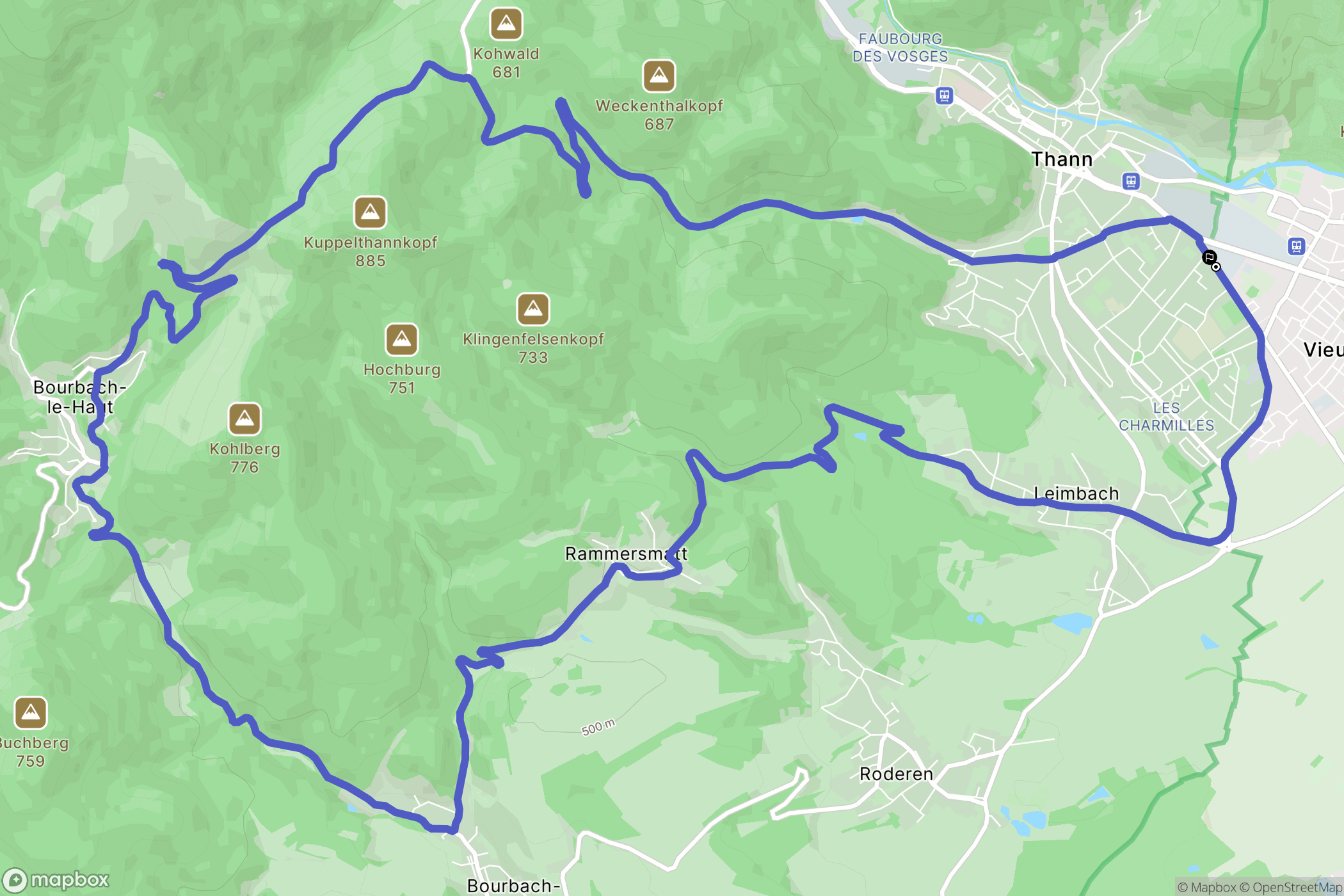The width and height of the screenshot is (1344, 896).
Task: Click the Thann town label
Action: point(1062,159)
